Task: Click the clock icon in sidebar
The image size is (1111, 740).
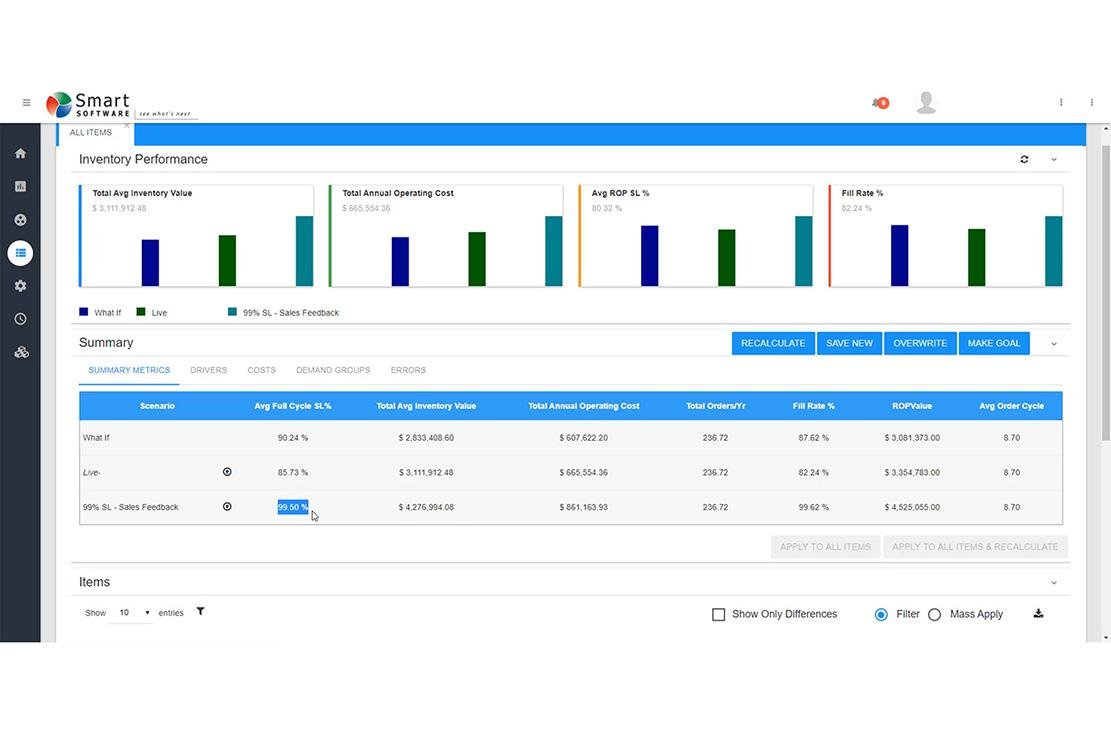Action: (x=20, y=319)
